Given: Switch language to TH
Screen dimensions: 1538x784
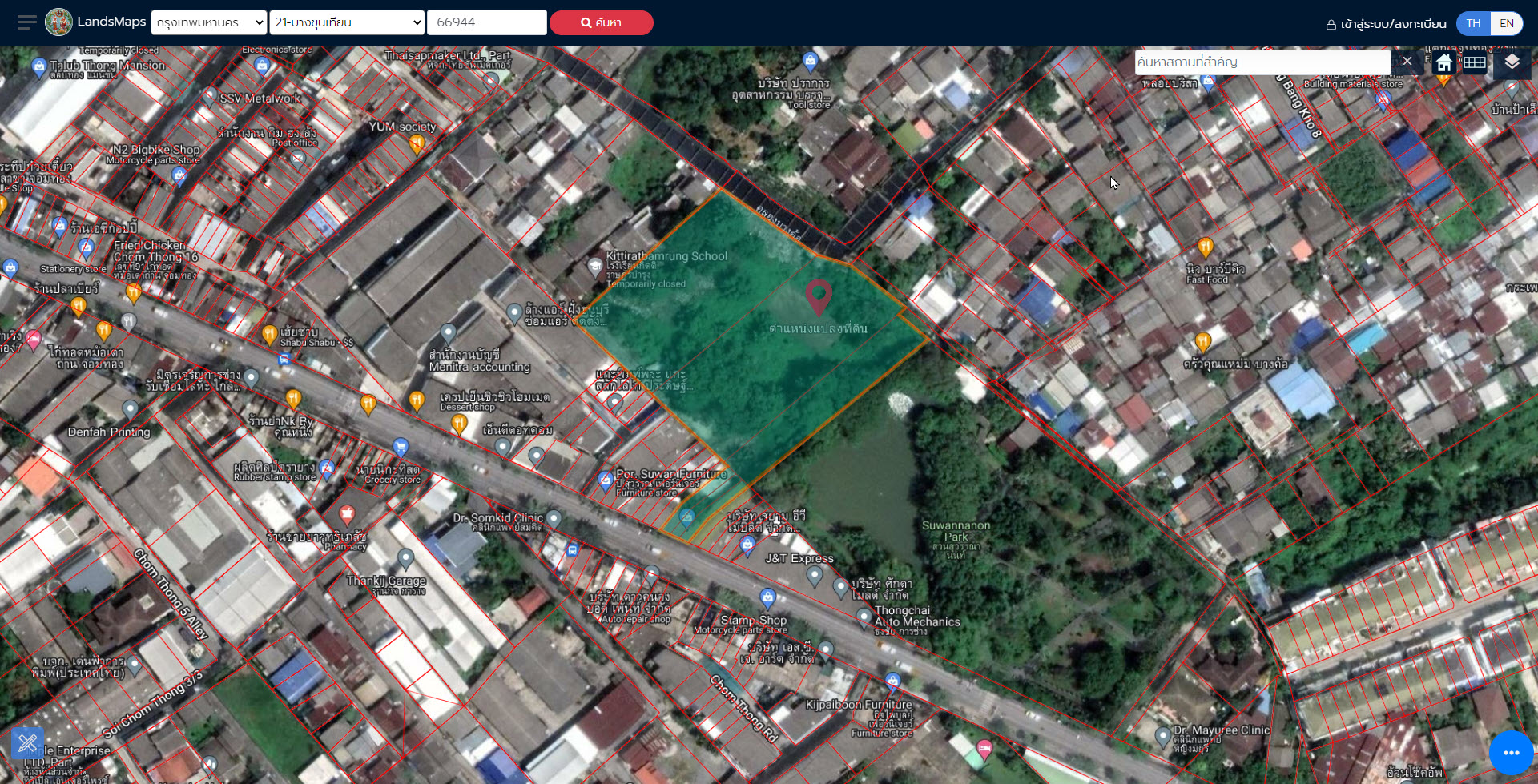Looking at the screenshot, I should [x=1473, y=23].
